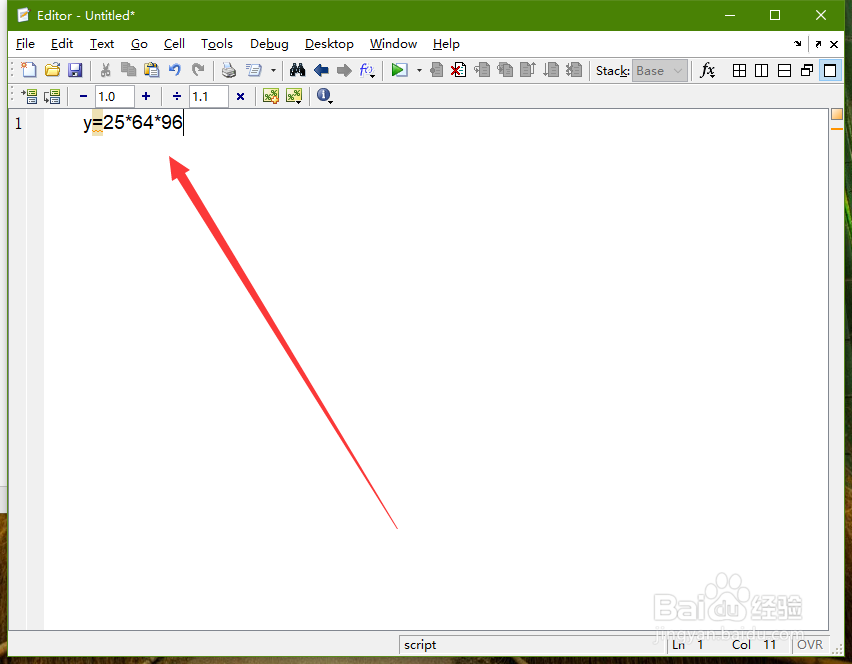Screen dimensions: 852x664
Task: Open the cell mode info icon dropdown
Action: [x=325, y=96]
